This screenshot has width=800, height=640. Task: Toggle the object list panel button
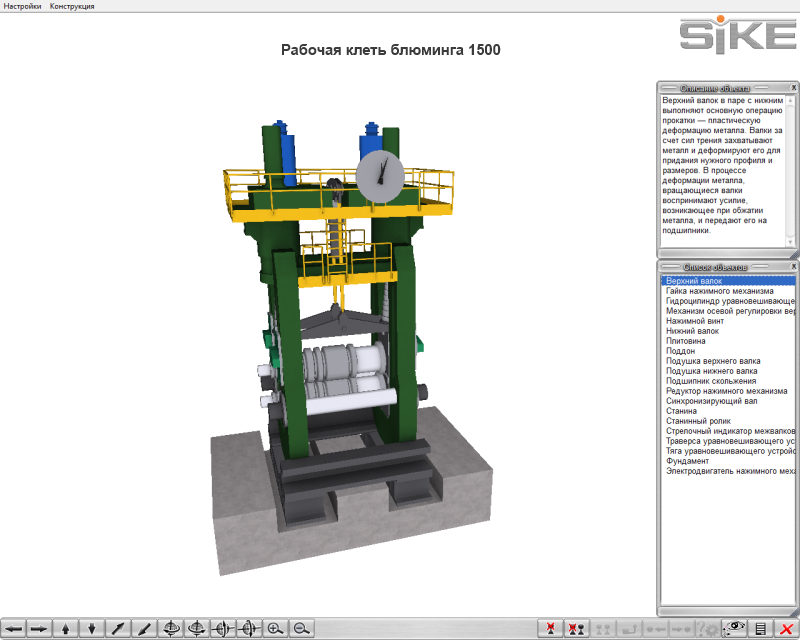[x=760, y=628]
